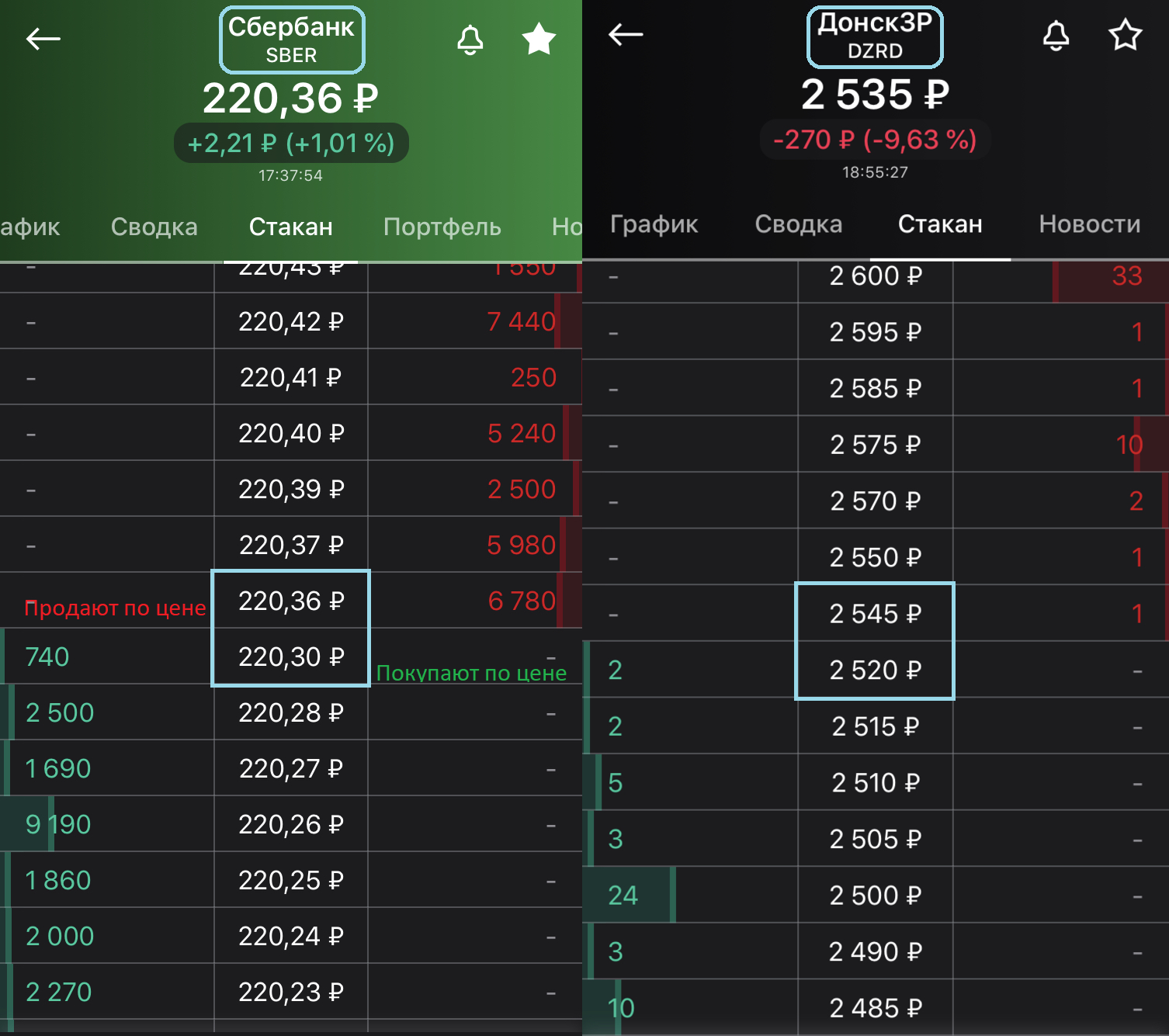Image resolution: width=1169 pixels, height=1036 pixels.
Task: Remove SBER from favorites via filled star
Action: tap(539, 39)
